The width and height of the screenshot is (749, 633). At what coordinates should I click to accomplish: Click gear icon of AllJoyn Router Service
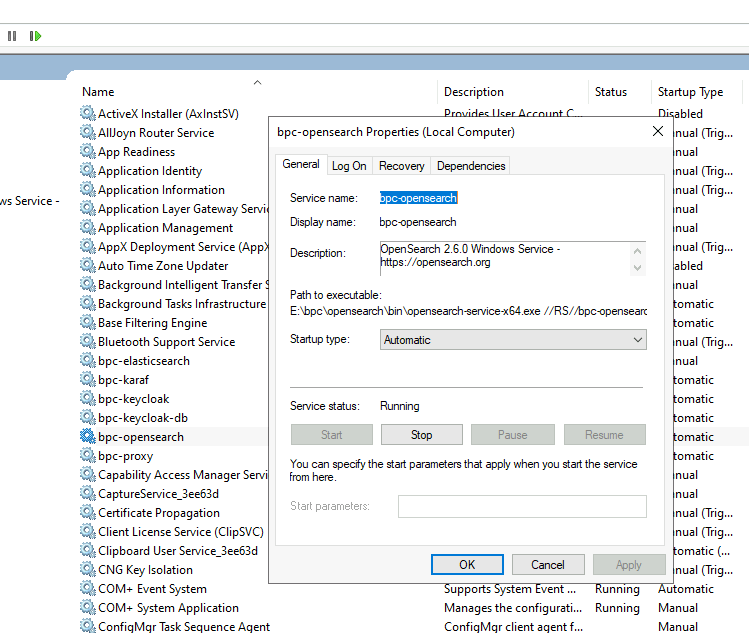[87, 132]
